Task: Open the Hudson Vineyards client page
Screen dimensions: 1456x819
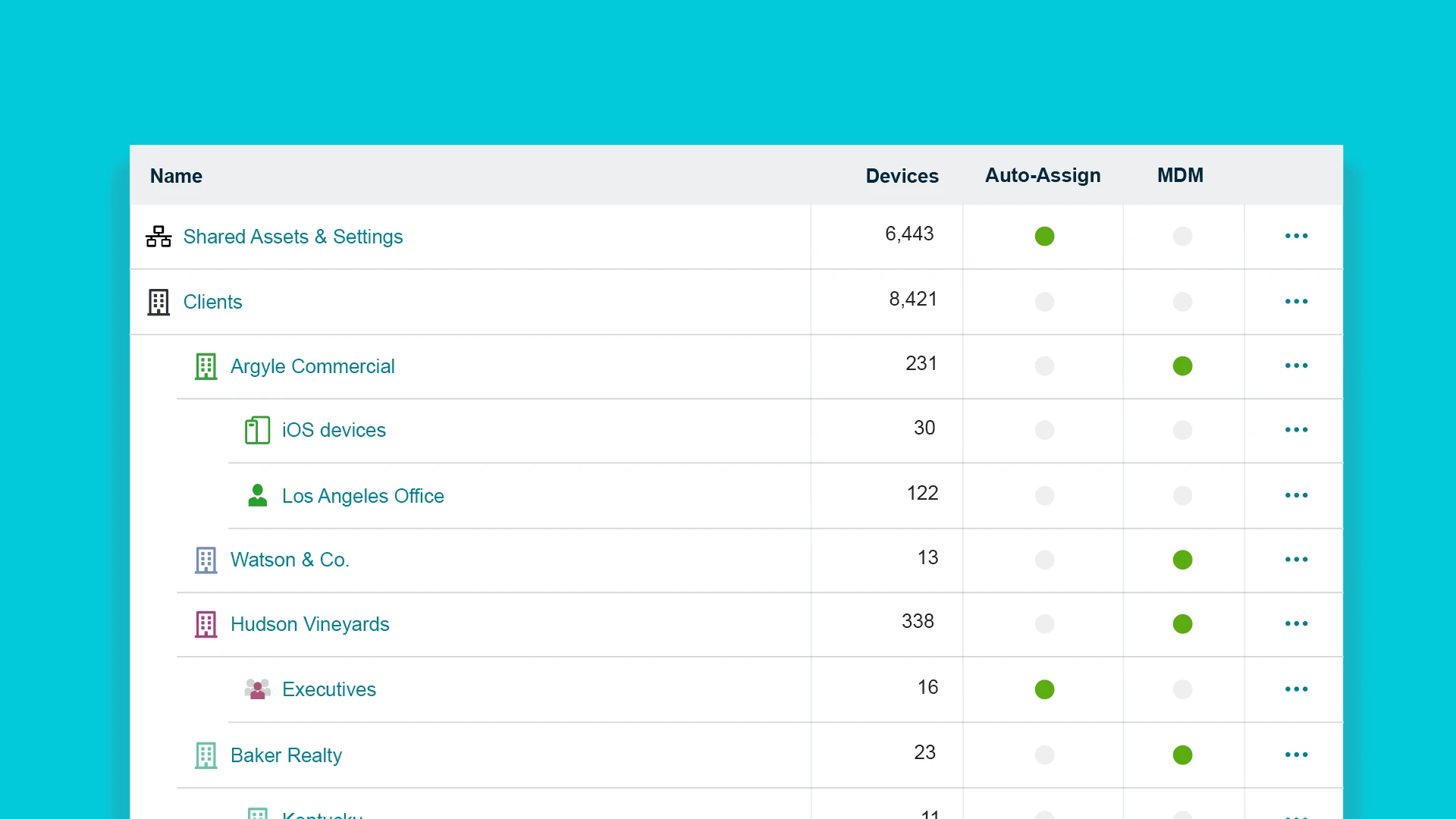Action: pos(309,624)
